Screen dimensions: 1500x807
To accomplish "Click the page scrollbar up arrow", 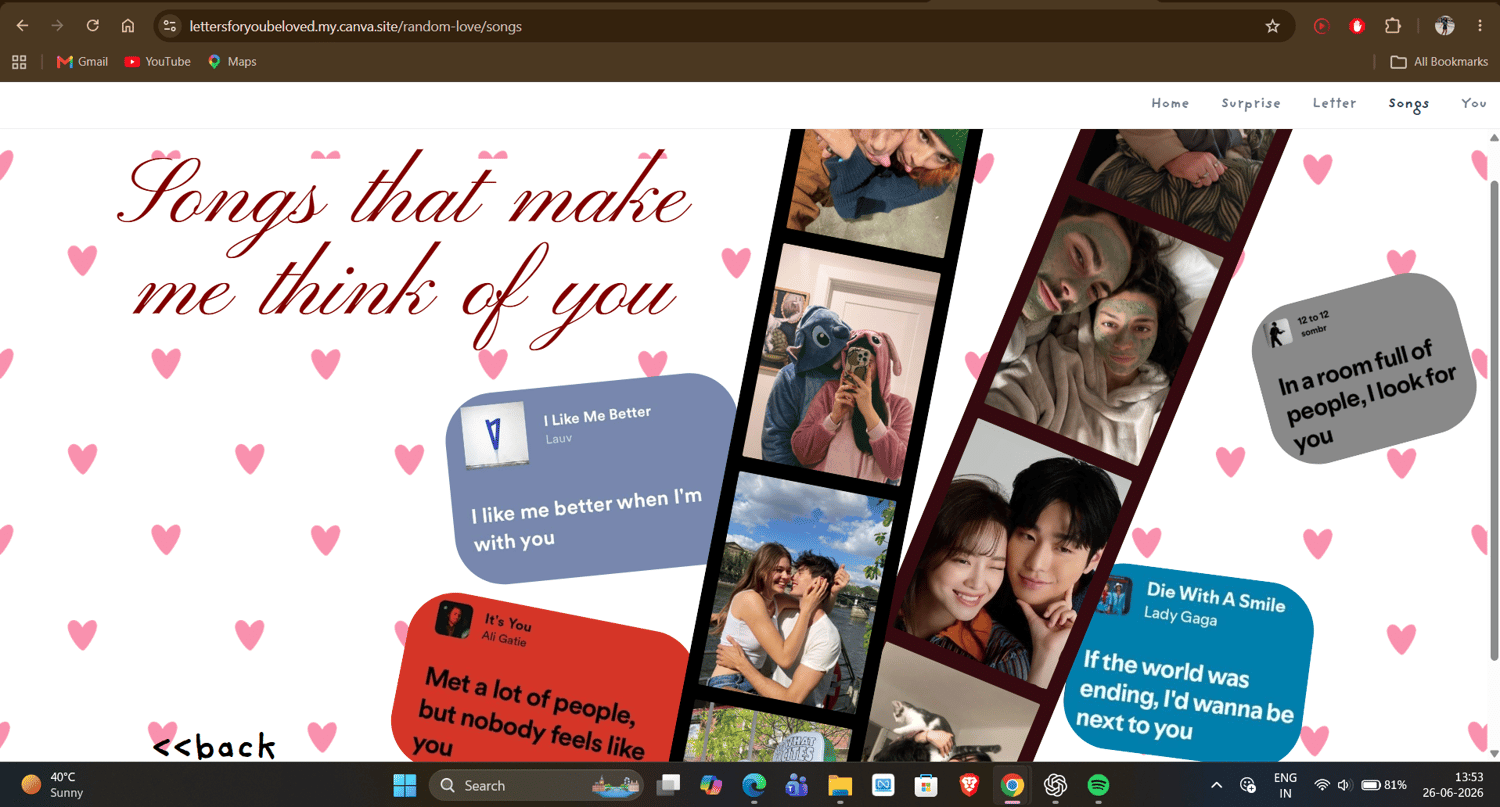I will pyautogui.click(x=1494, y=138).
